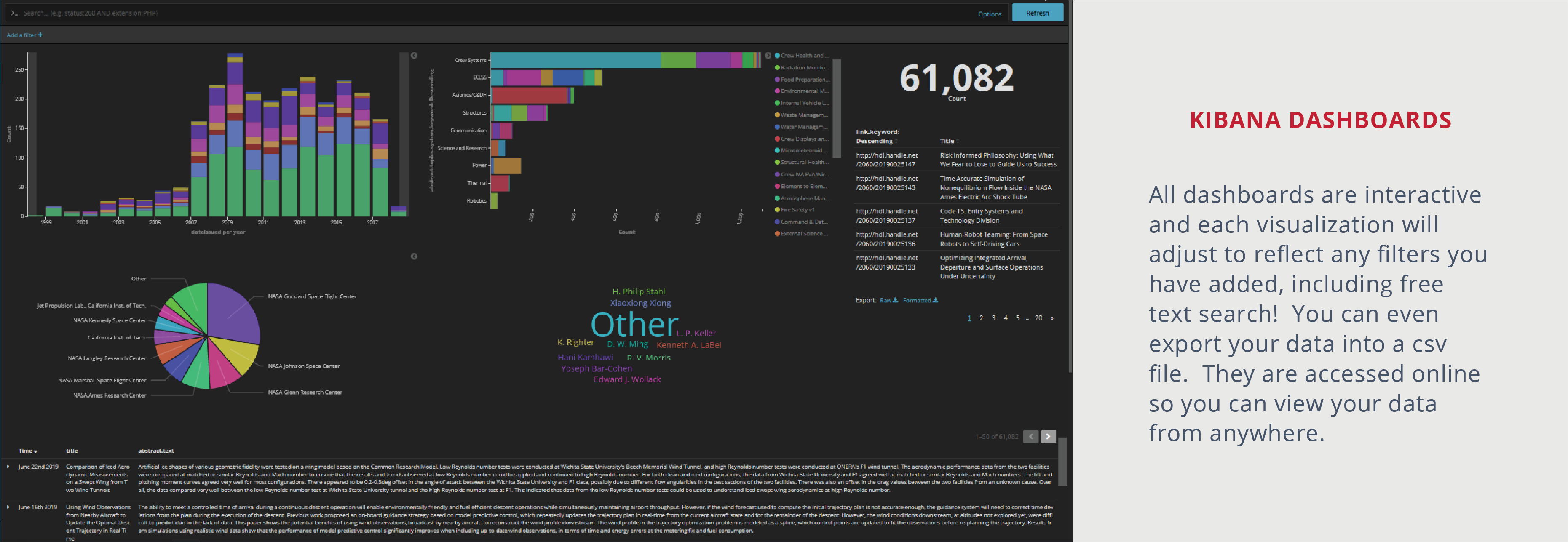Click NASA Johnson Space Center pie label

[x=304, y=366]
